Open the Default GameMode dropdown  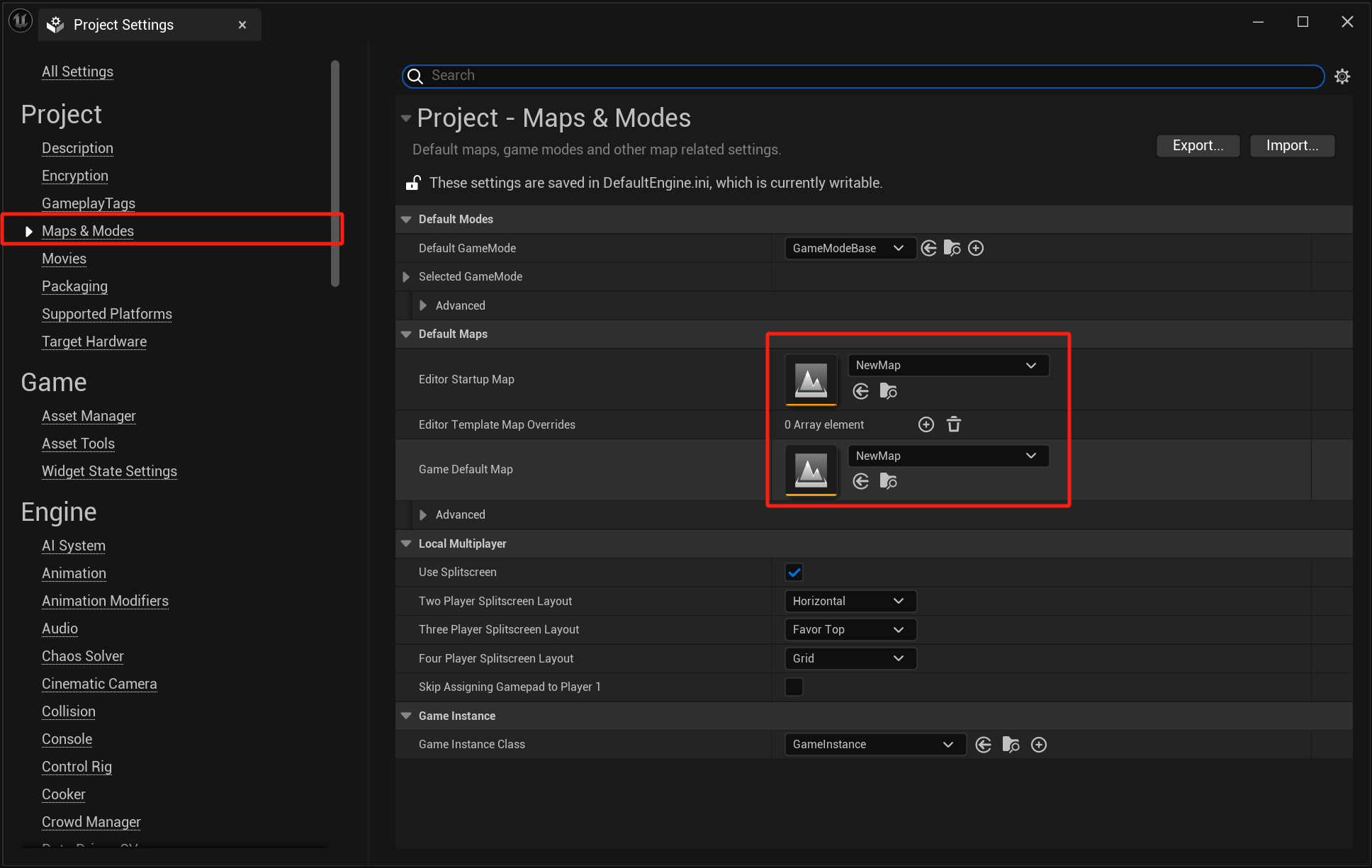(x=850, y=248)
